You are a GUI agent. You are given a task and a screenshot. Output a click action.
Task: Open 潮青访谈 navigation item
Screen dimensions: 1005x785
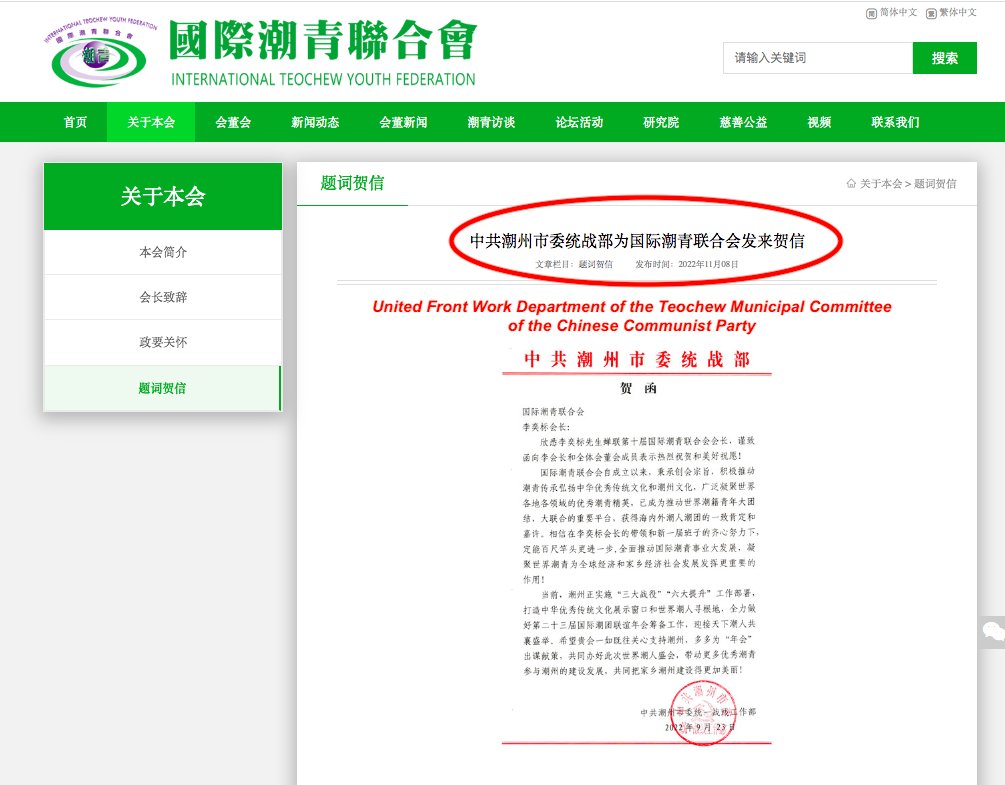[491, 122]
